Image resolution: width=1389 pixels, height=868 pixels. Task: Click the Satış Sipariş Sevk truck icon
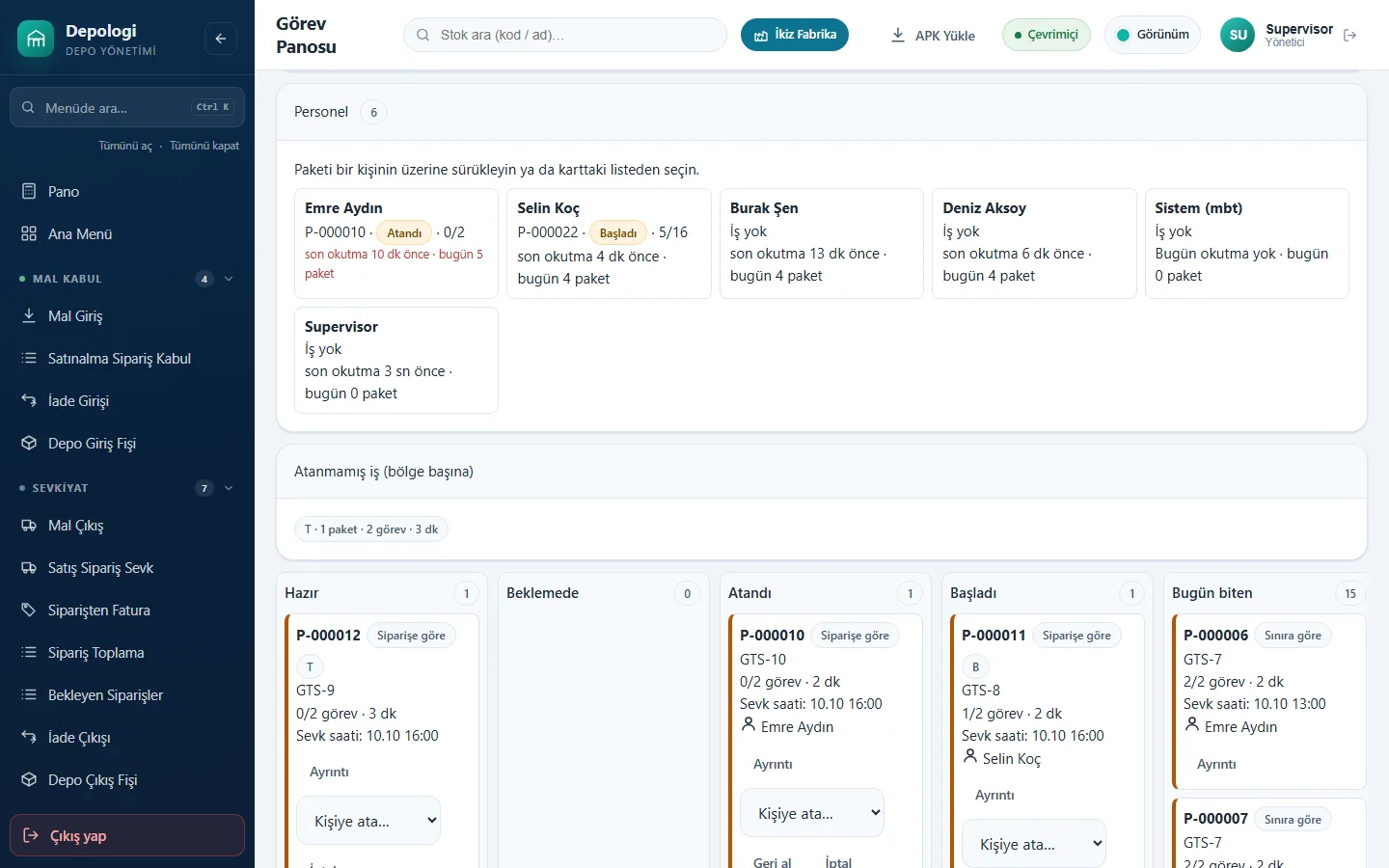[29, 568]
